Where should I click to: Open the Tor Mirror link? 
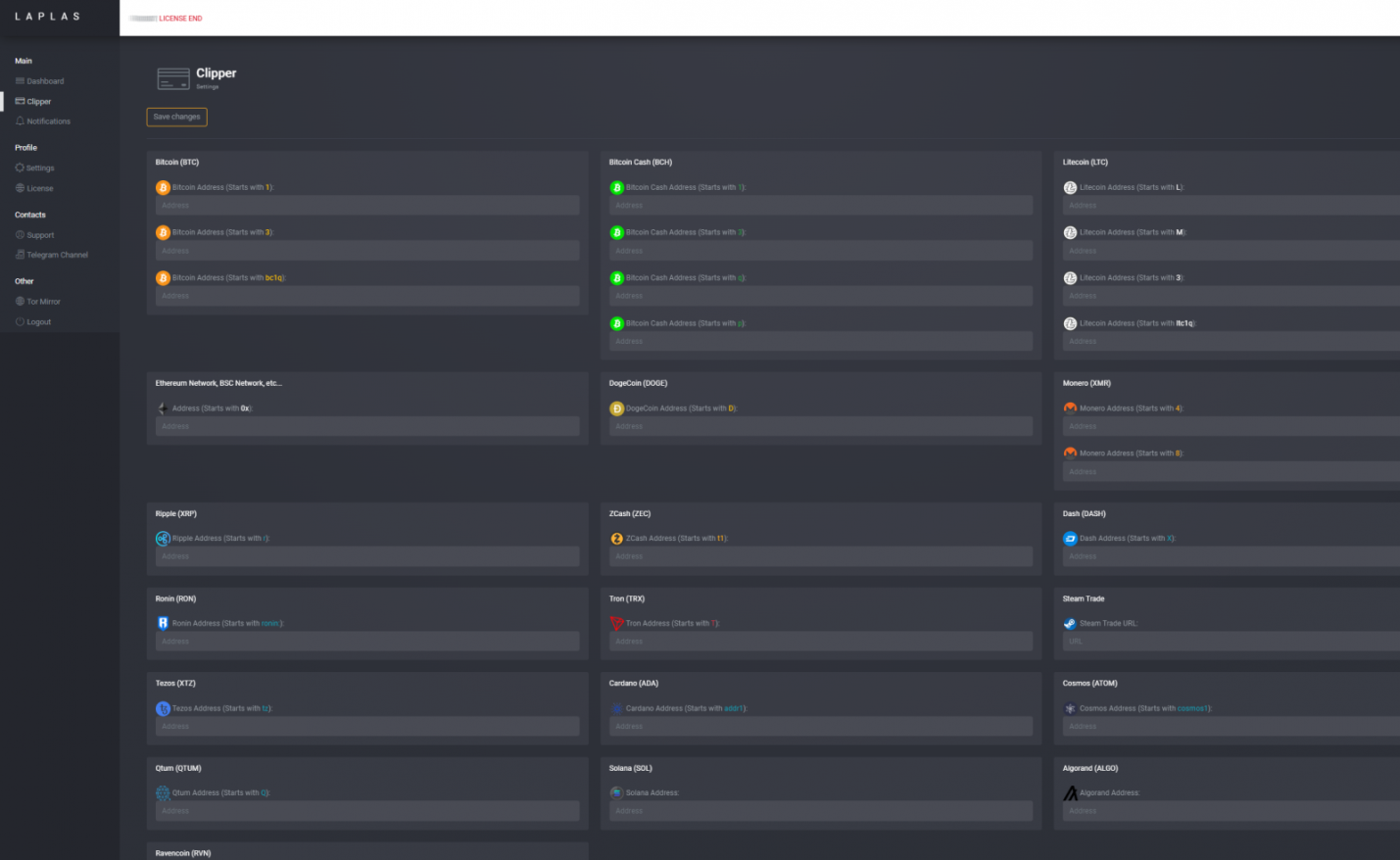pos(38,302)
